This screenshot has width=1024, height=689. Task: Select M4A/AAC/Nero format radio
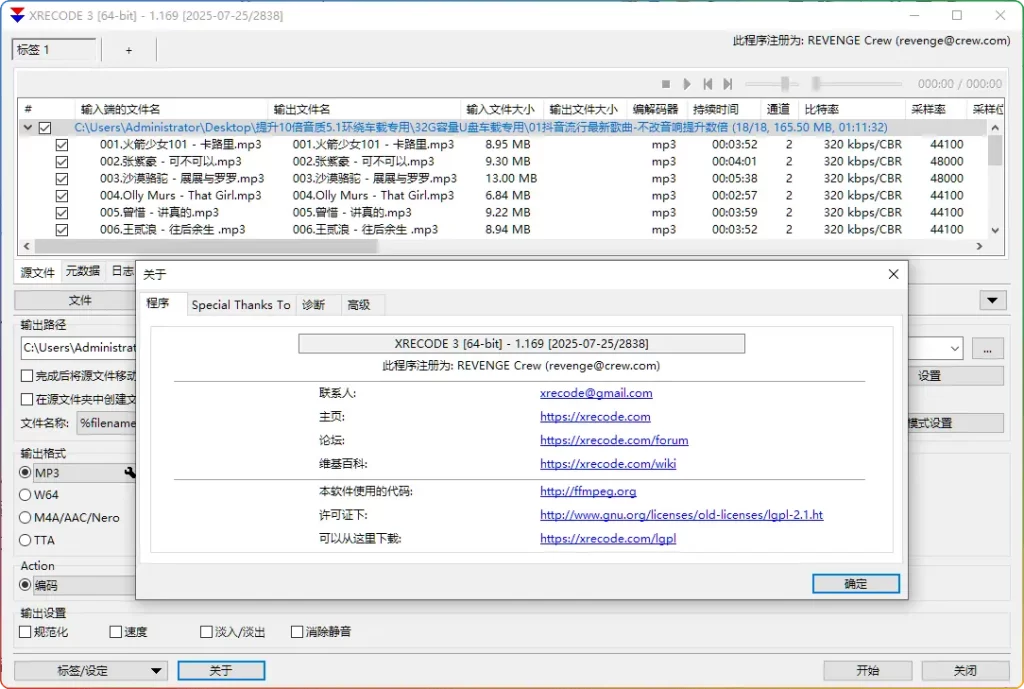point(25,517)
